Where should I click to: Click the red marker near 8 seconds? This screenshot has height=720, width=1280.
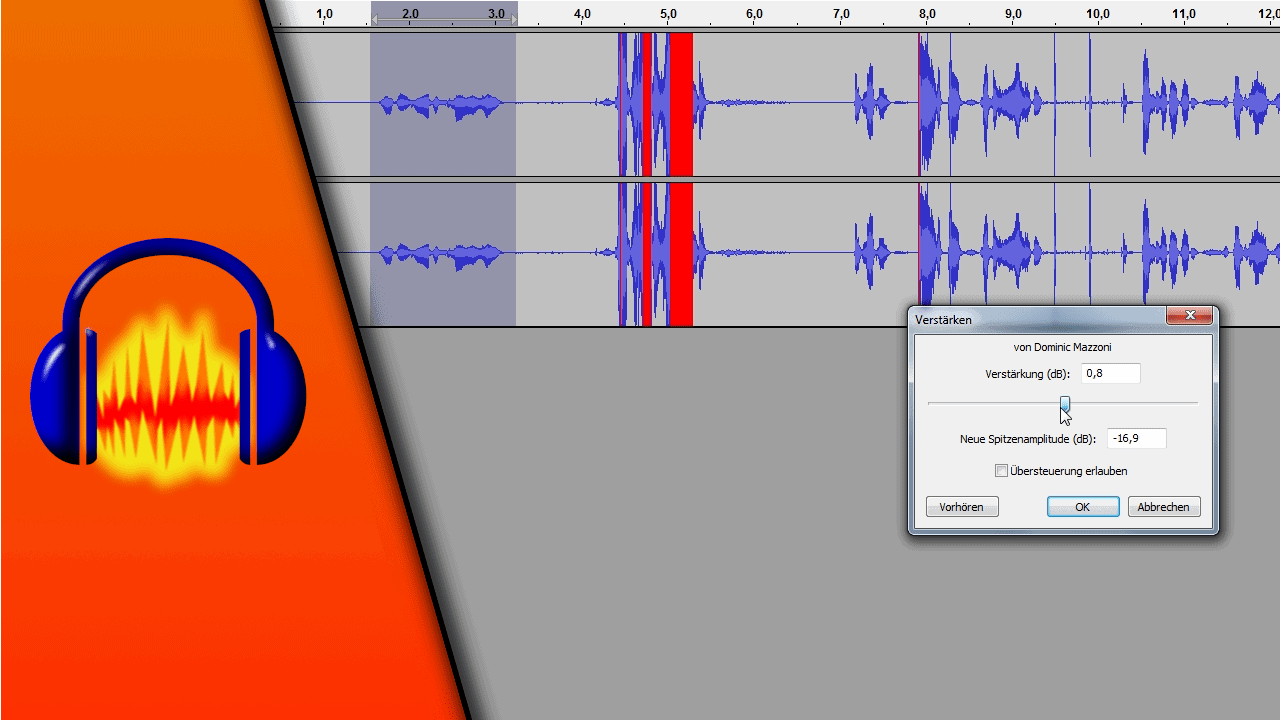tap(919, 100)
